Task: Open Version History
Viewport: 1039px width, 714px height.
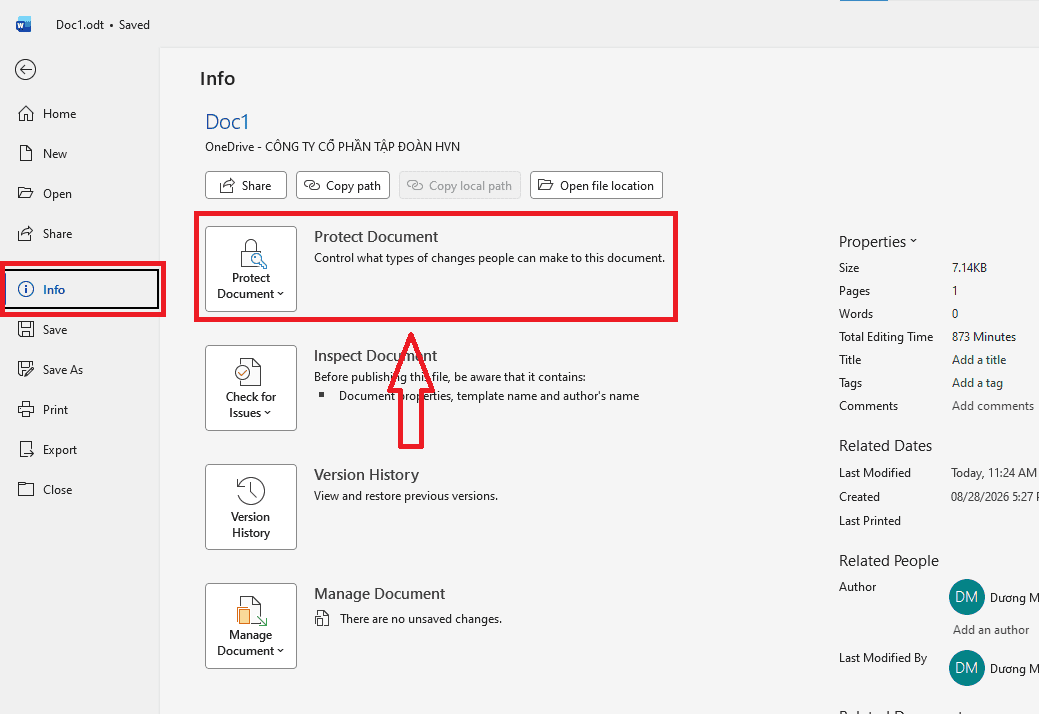Action: point(251,507)
